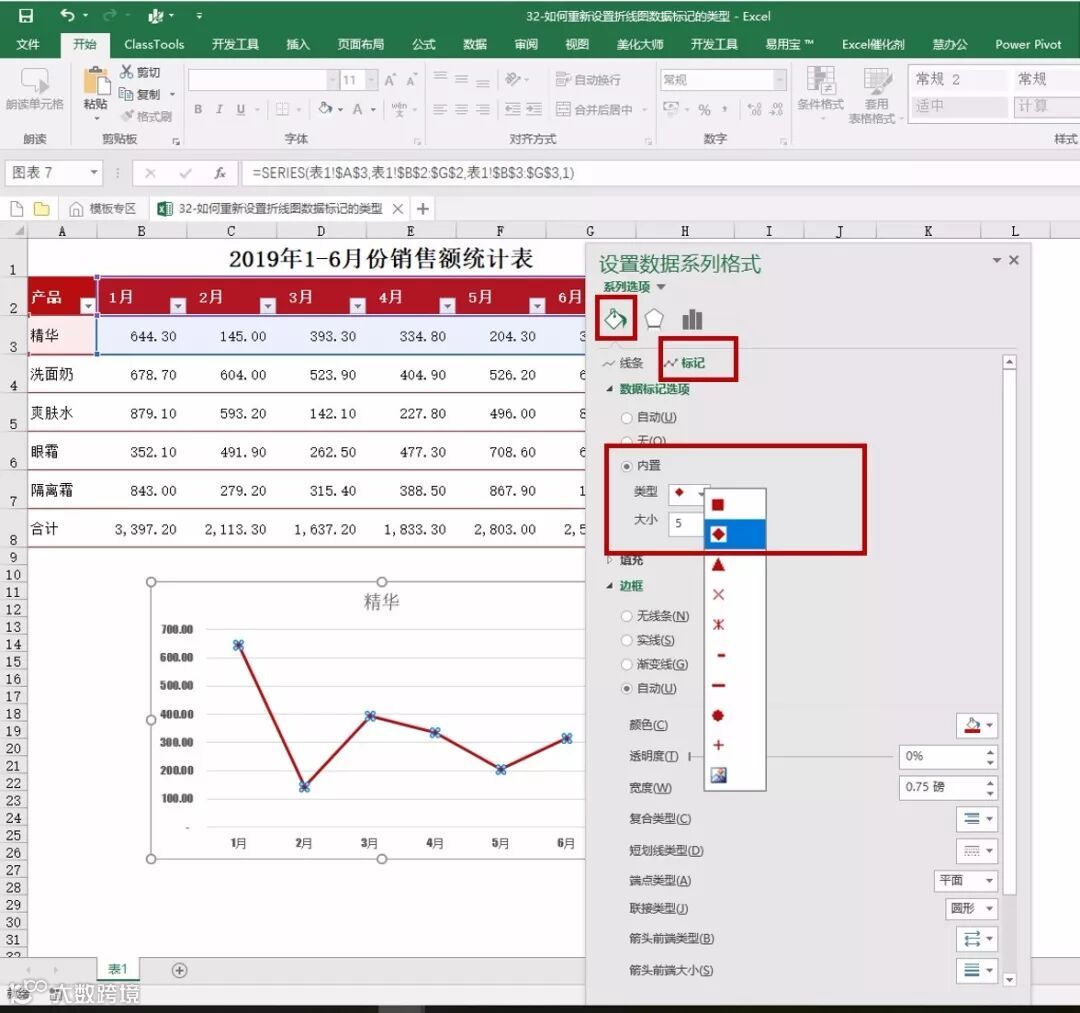The image size is (1080, 1013).
Task: Toggle underline formatting button
Action: (x=240, y=109)
